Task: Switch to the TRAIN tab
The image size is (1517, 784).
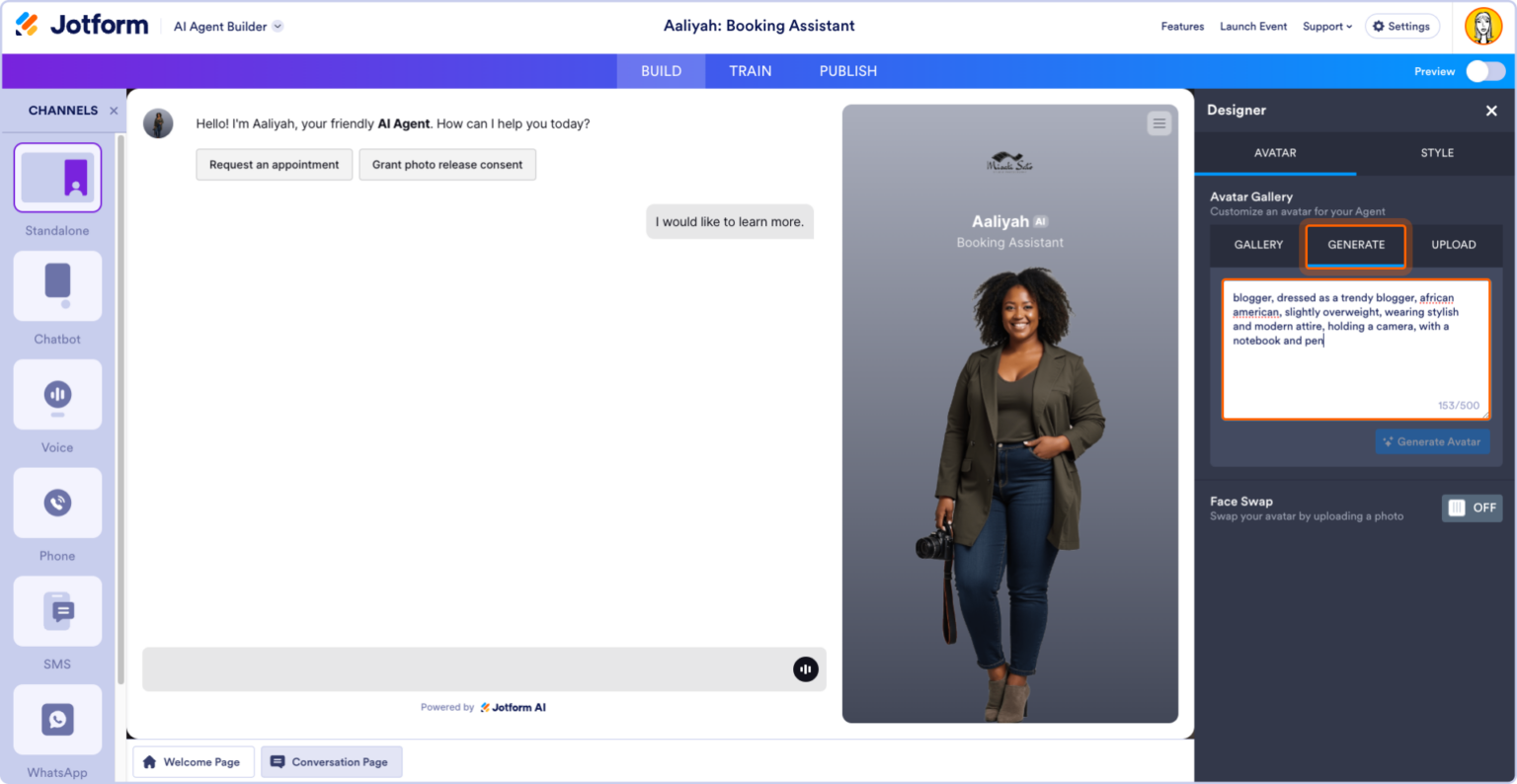Action: (750, 70)
